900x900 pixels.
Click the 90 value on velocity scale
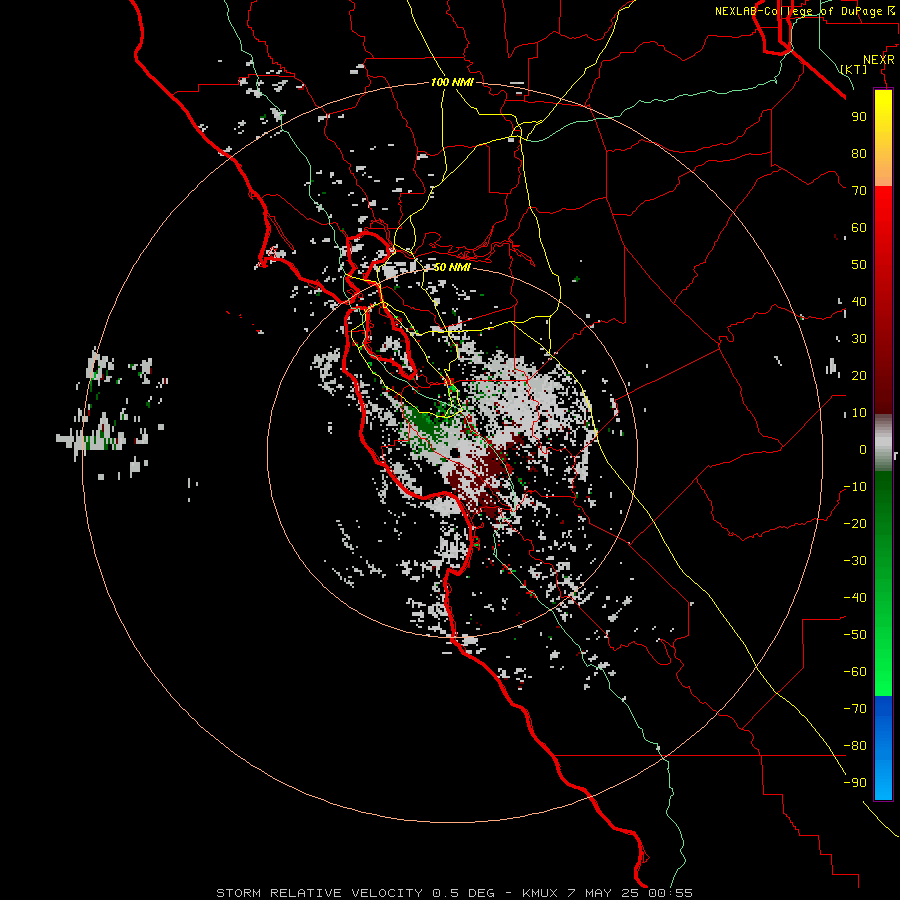pyautogui.click(x=859, y=117)
